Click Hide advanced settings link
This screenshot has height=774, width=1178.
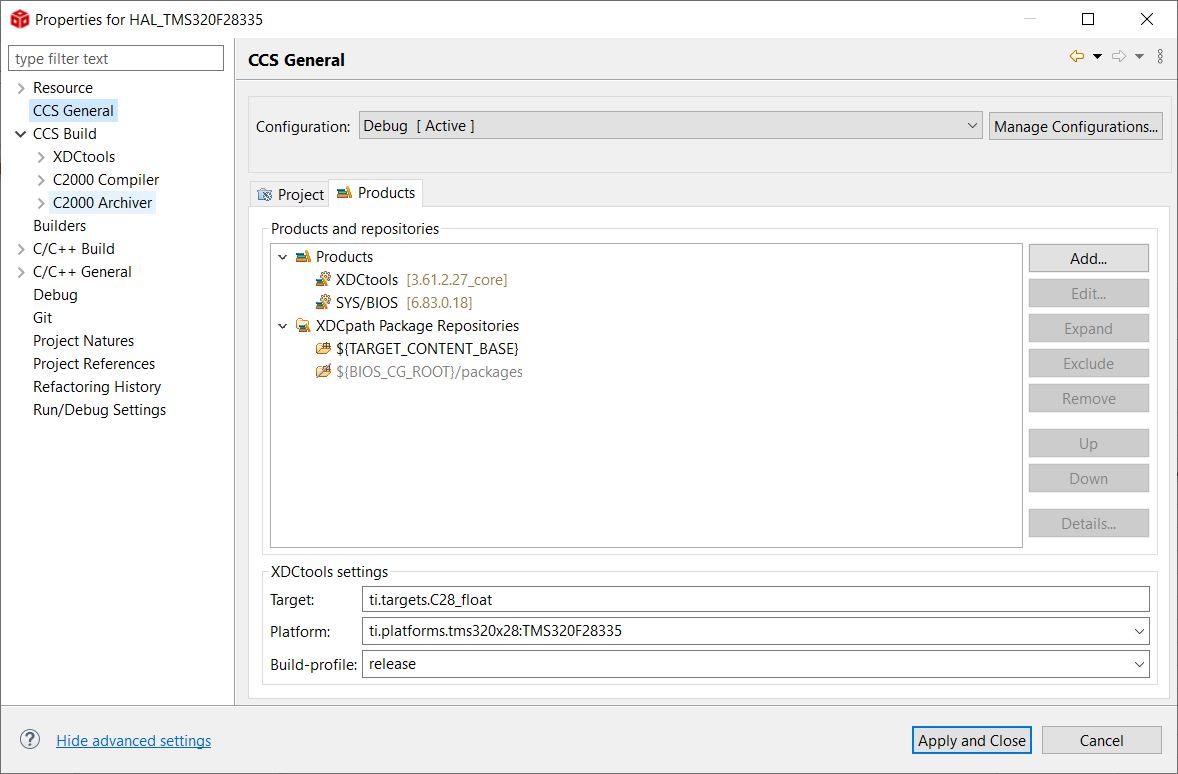[133, 741]
